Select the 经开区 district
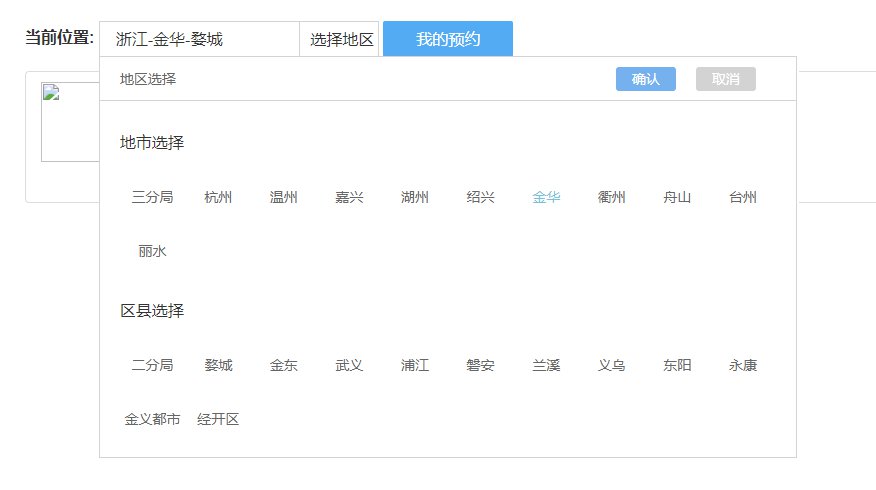 [x=218, y=419]
